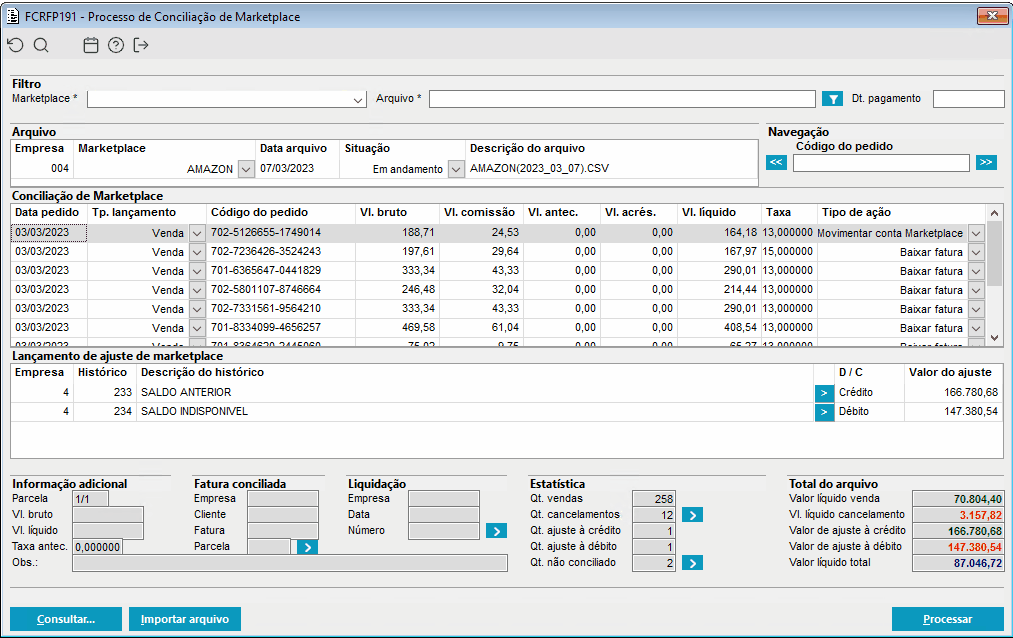
Task: Click the Consultar... button
Action: click(66, 619)
